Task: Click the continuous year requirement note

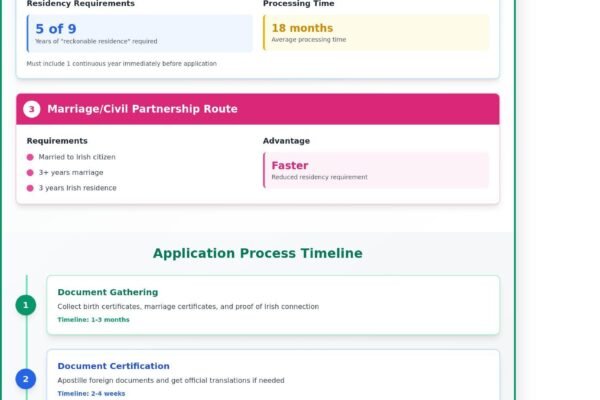Action: click(121, 63)
